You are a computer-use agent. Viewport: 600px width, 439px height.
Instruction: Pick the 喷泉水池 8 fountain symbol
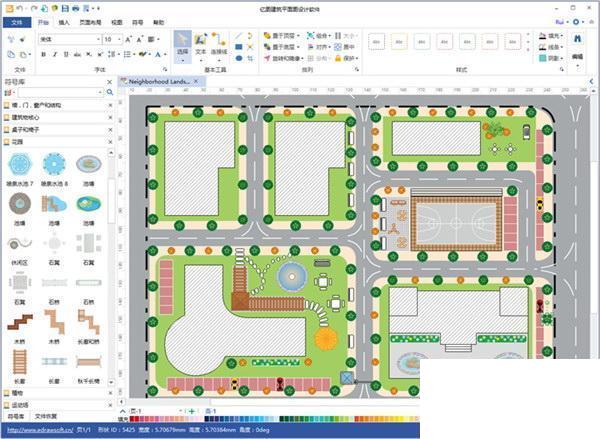point(54,168)
